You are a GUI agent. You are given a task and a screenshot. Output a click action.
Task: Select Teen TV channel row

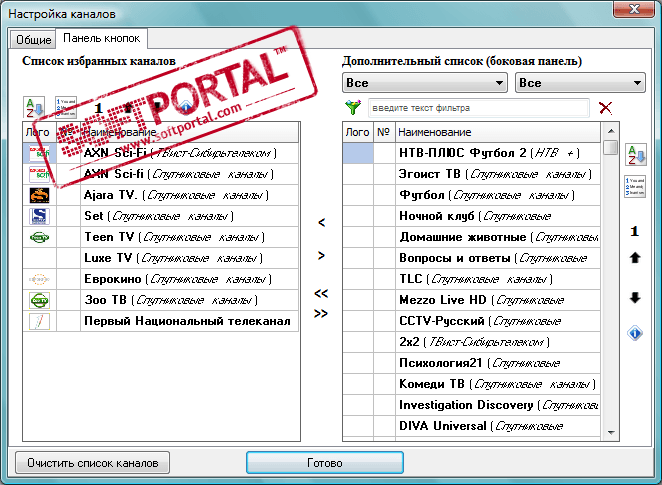(161, 237)
